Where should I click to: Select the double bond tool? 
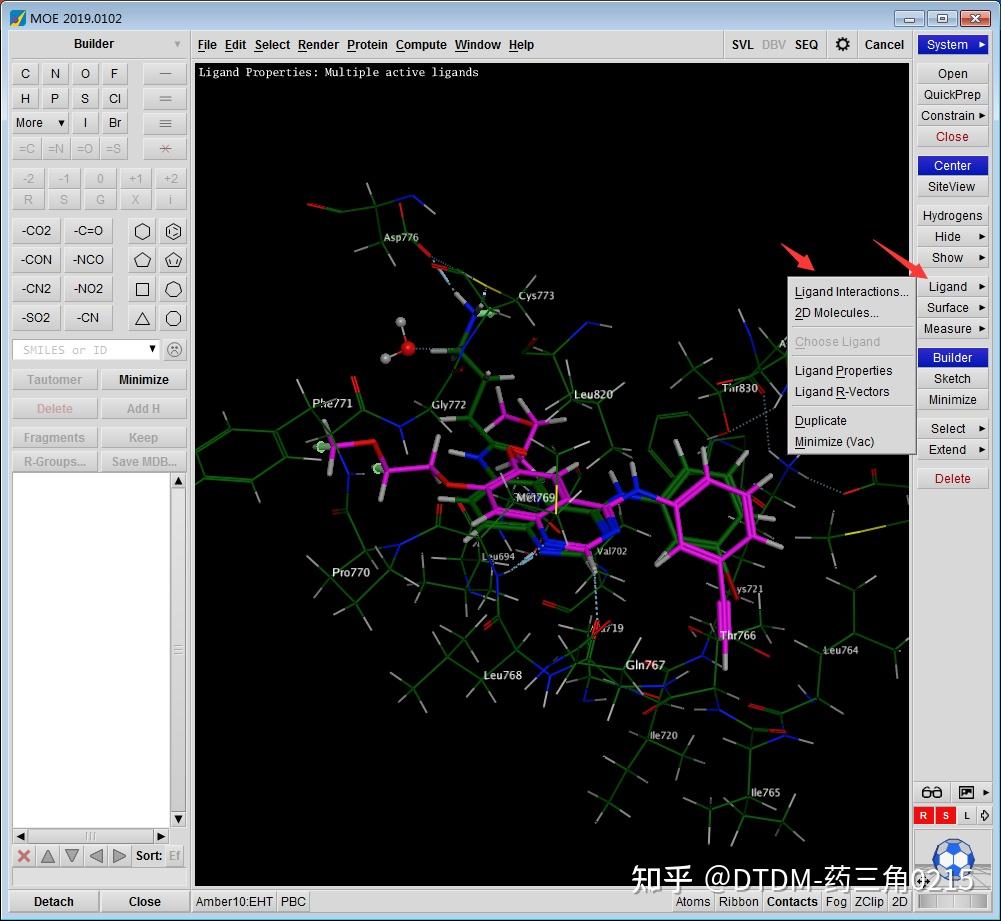click(x=165, y=99)
